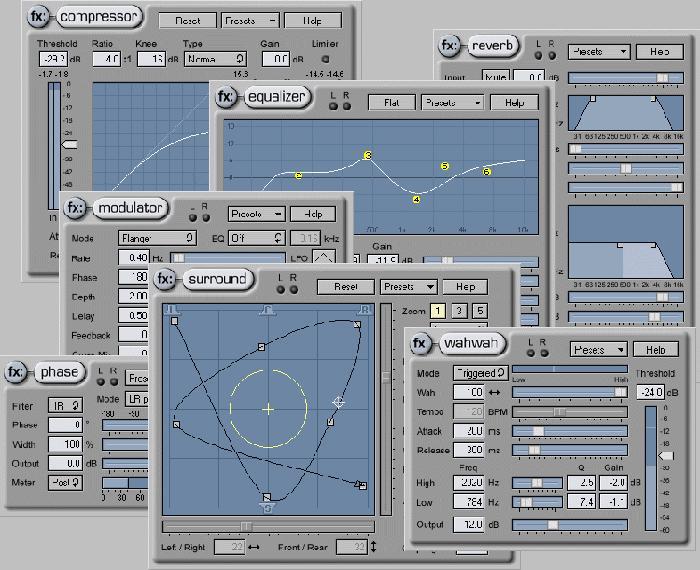Click the compressor Help button
This screenshot has width=700, height=570.
pos(312,21)
